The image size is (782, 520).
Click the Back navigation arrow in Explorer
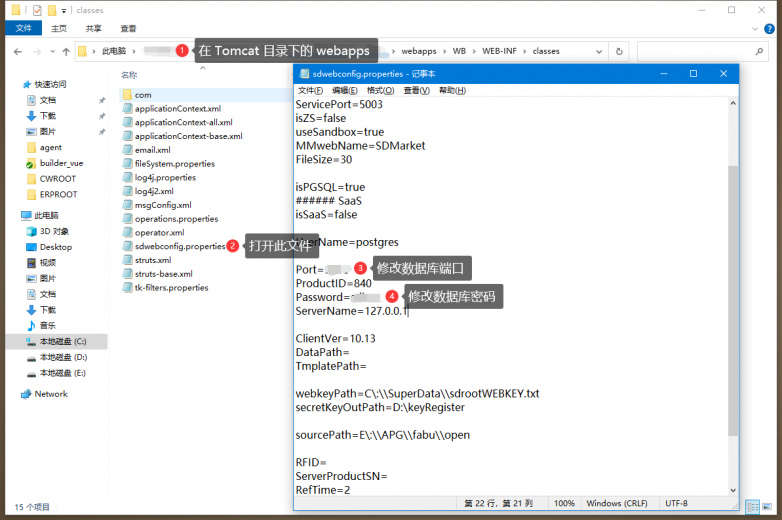coord(18,51)
